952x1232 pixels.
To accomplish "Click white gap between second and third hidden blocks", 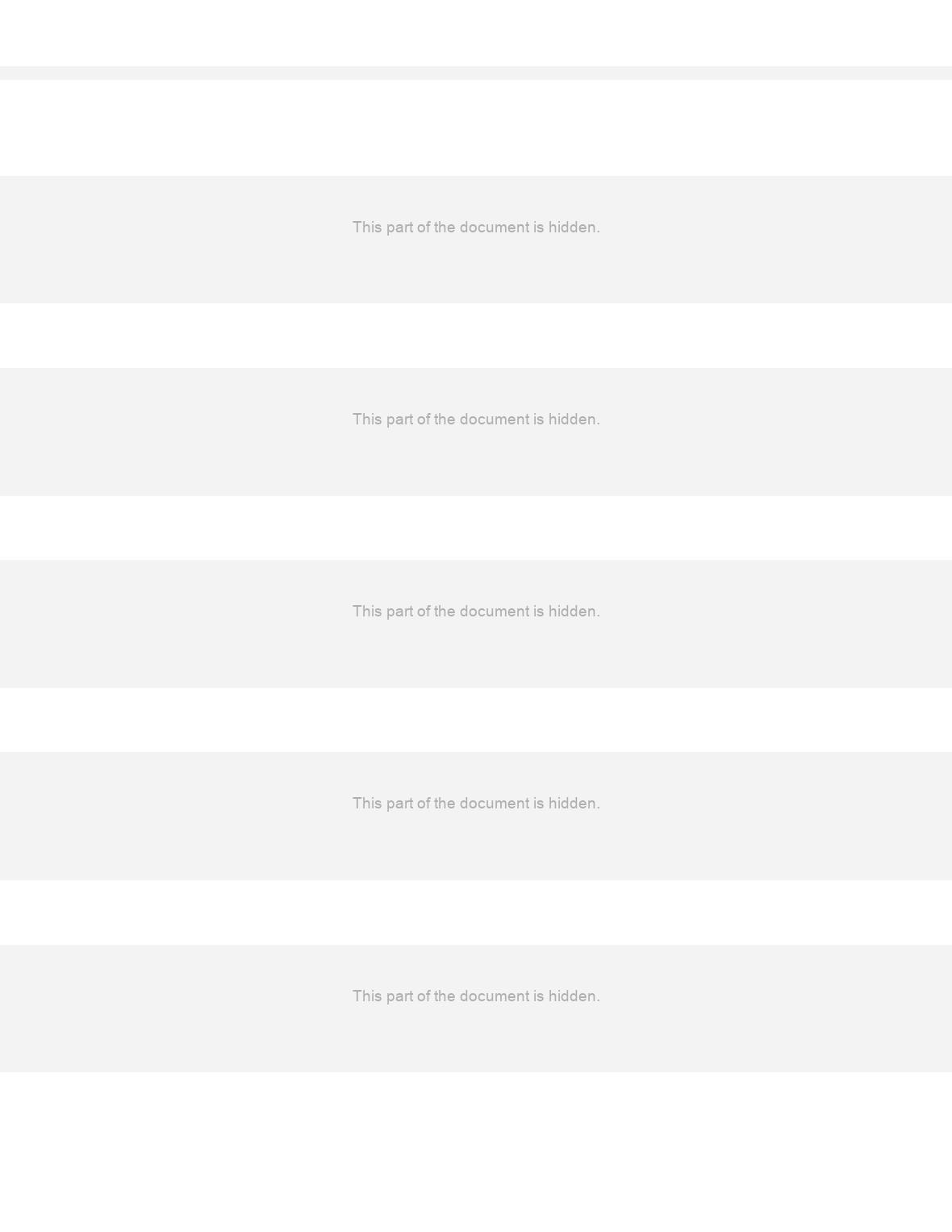I will click(x=476, y=528).
